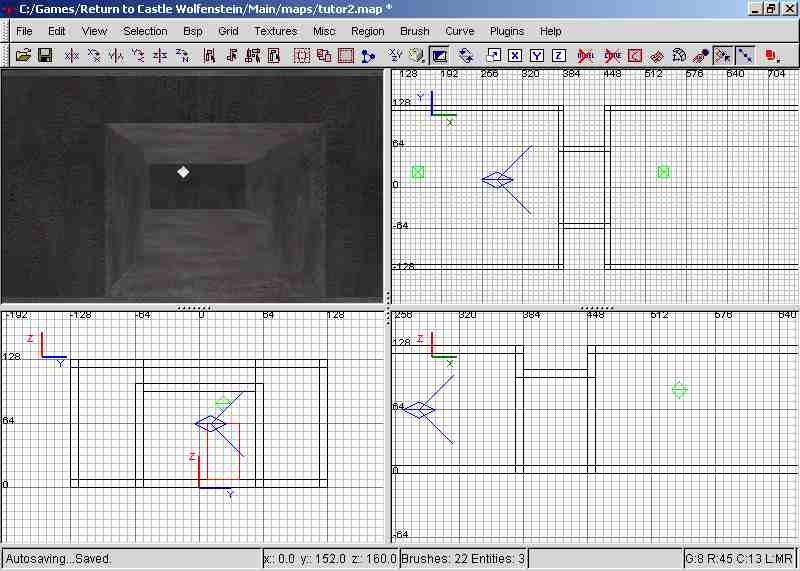Toggle the pressed camera clipping button
Image resolution: width=800 pixels, height=571 pixels.
439,55
